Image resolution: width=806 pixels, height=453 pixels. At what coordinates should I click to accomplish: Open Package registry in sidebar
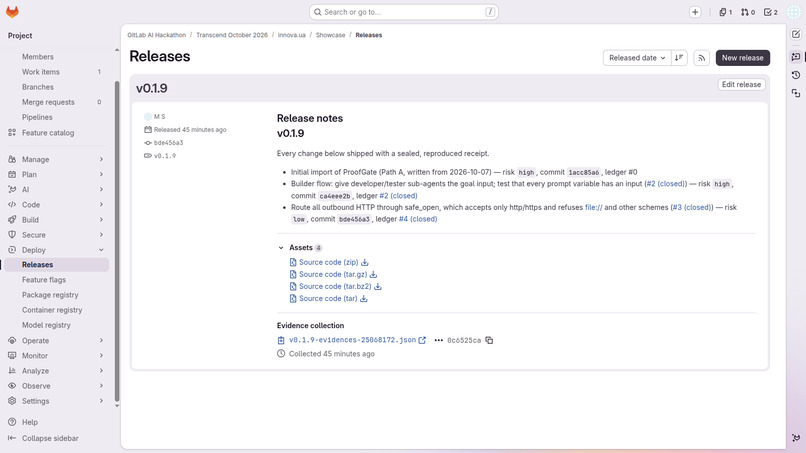click(x=57, y=295)
